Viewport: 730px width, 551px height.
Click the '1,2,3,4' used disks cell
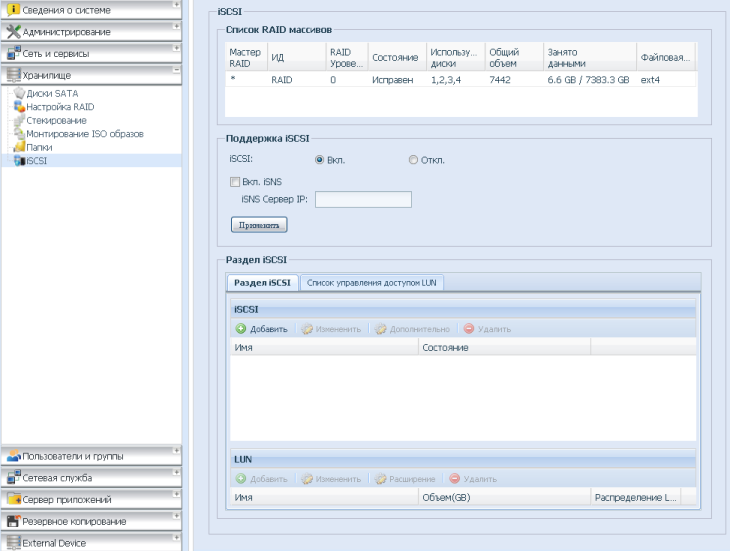[446, 80]
